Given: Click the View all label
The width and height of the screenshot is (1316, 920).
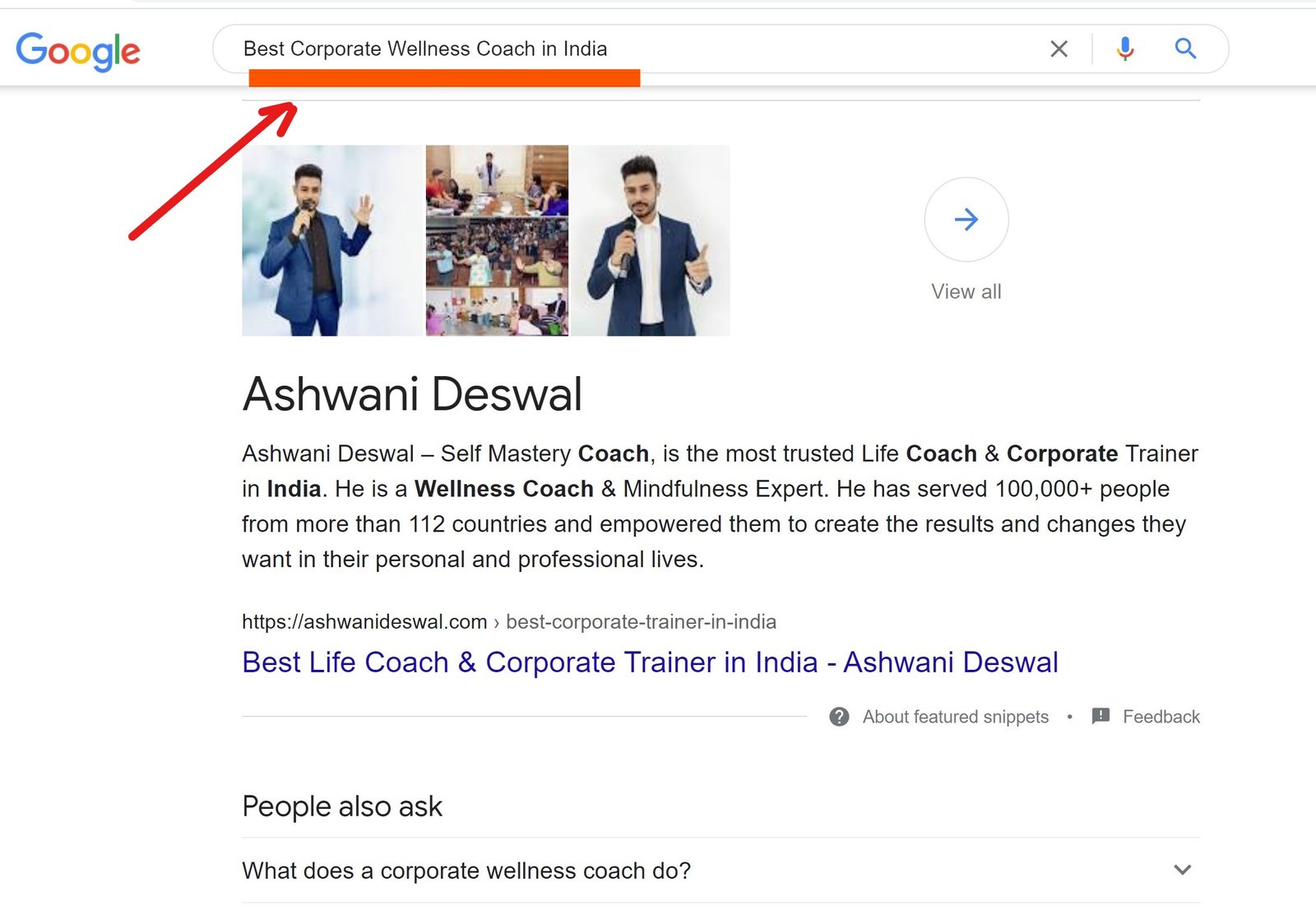Looking at the screenshot, I should click(x=966, y=291).
